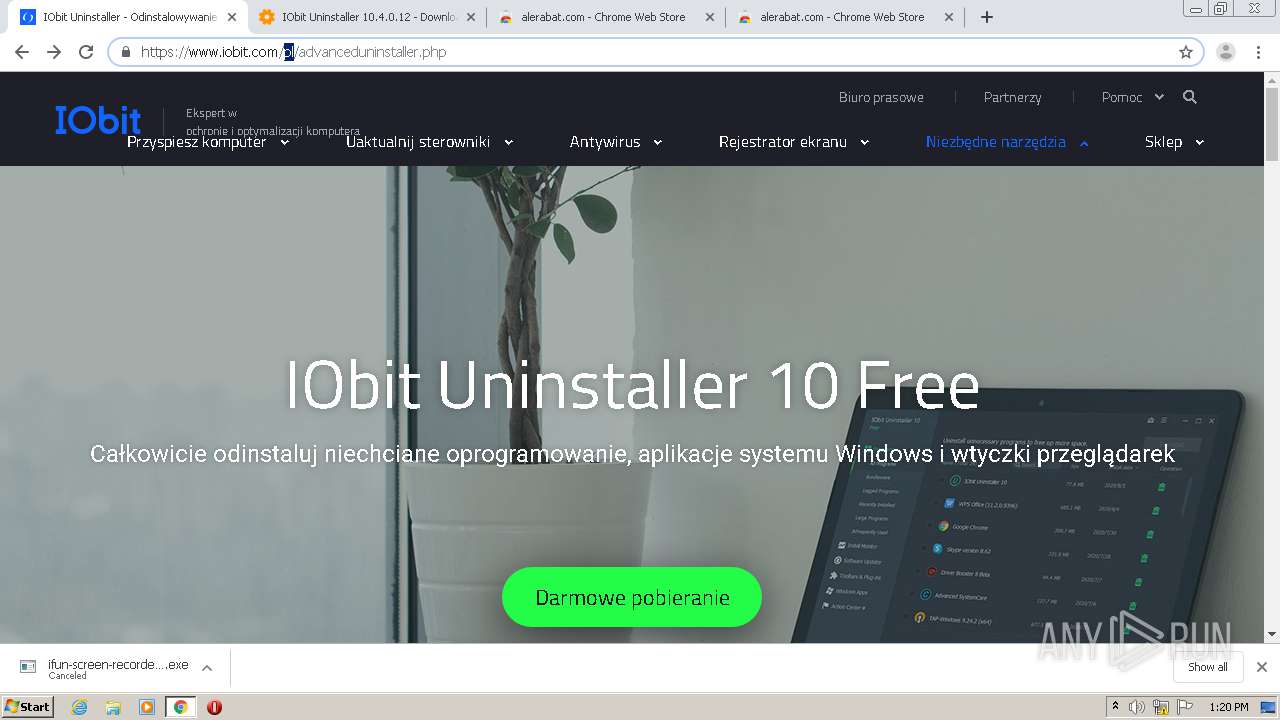Click the volume speaker tray icon
This screenshot has height=720, width=1280.
[1138, 707]
